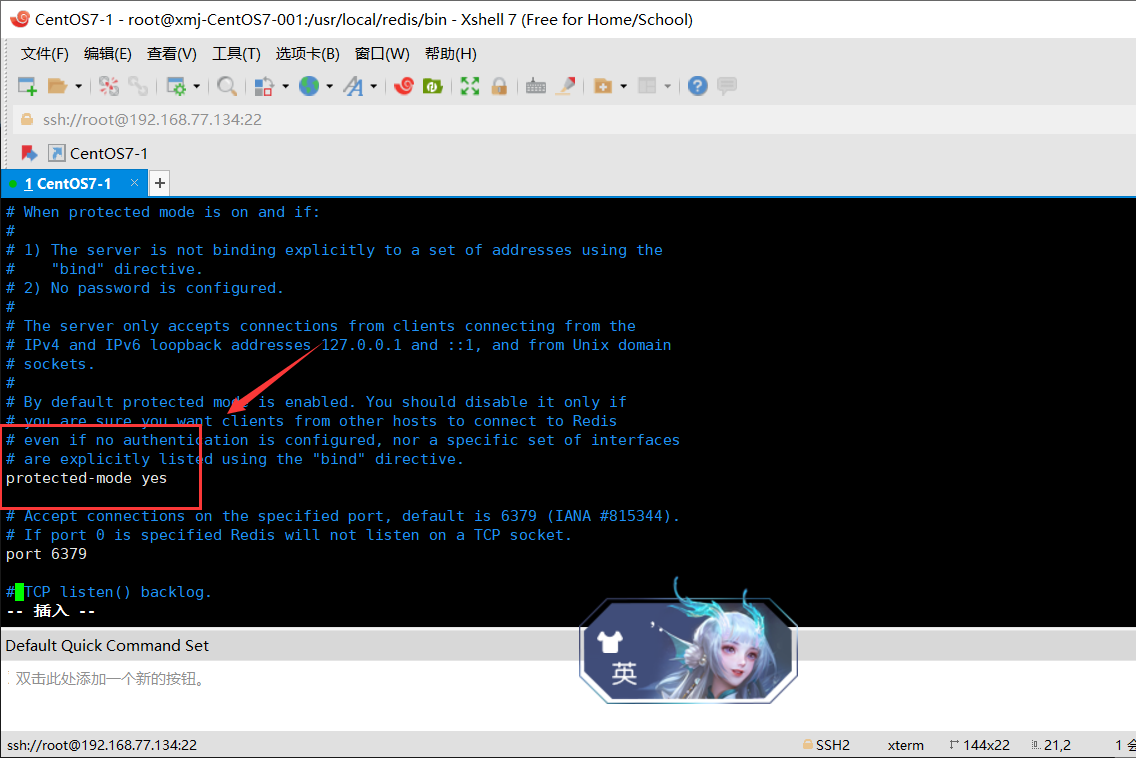Click the New Folder plus icon

[603, 86]
